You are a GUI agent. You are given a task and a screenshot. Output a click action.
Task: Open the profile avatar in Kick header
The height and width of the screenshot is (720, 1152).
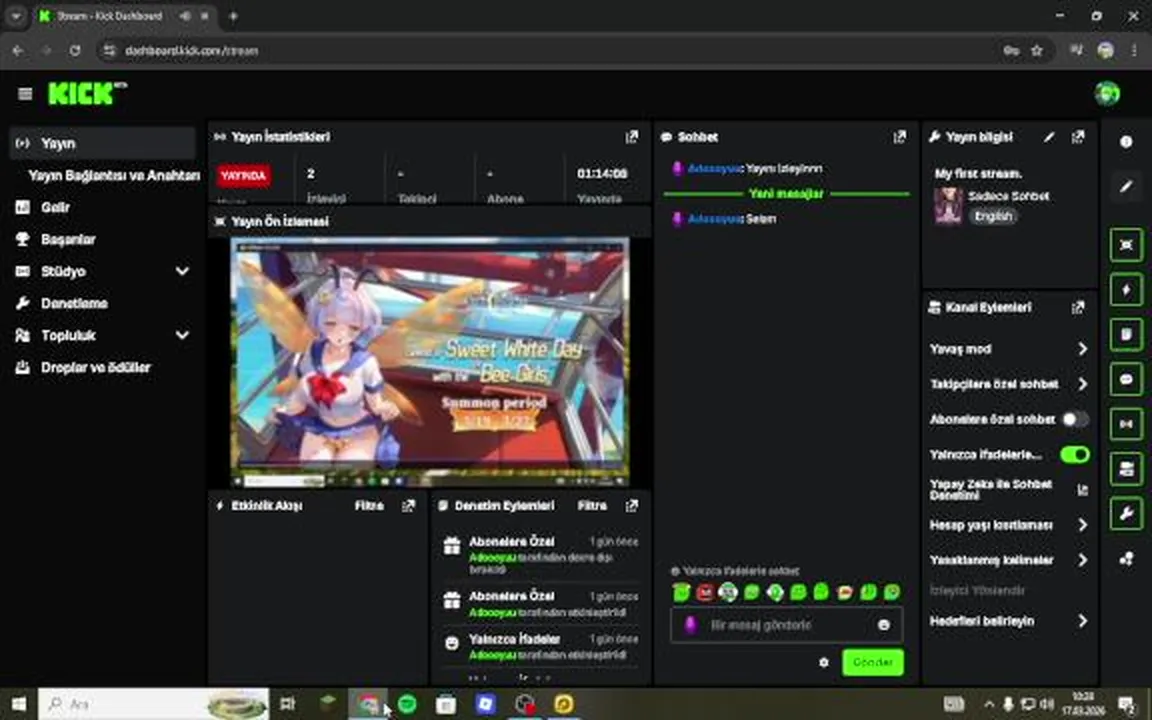(1107, 93)
